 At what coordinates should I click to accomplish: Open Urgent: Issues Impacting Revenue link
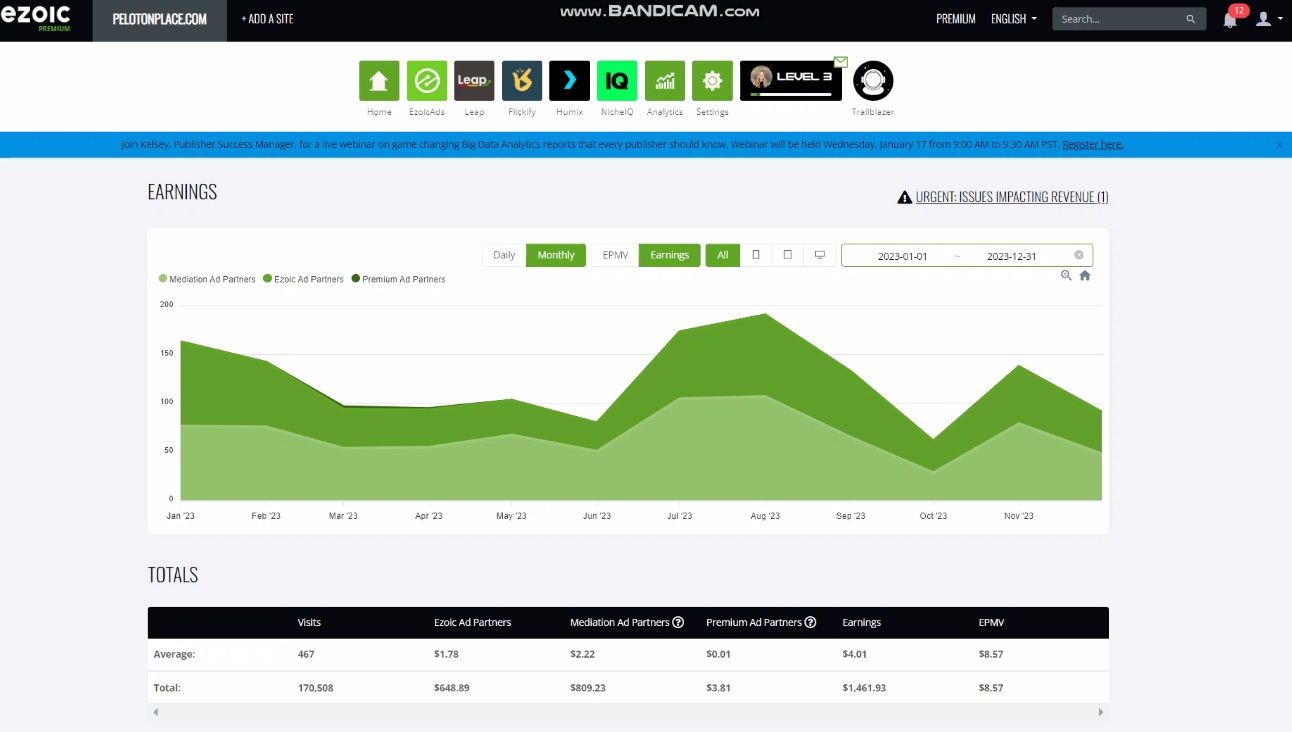(1012, 197)
